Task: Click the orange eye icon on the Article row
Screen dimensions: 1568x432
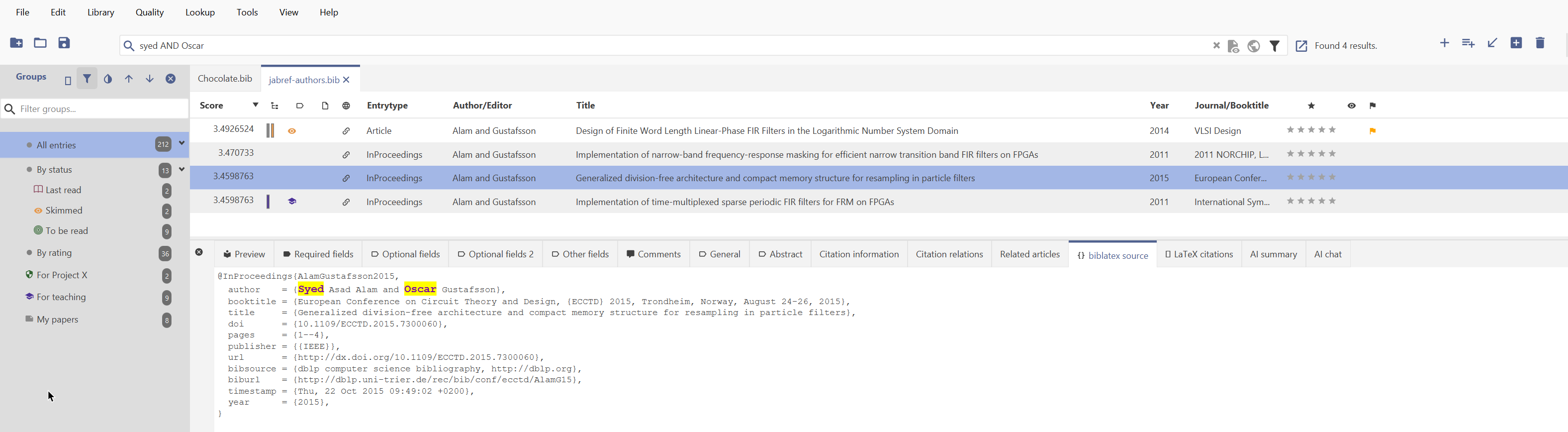Action: 292,131
